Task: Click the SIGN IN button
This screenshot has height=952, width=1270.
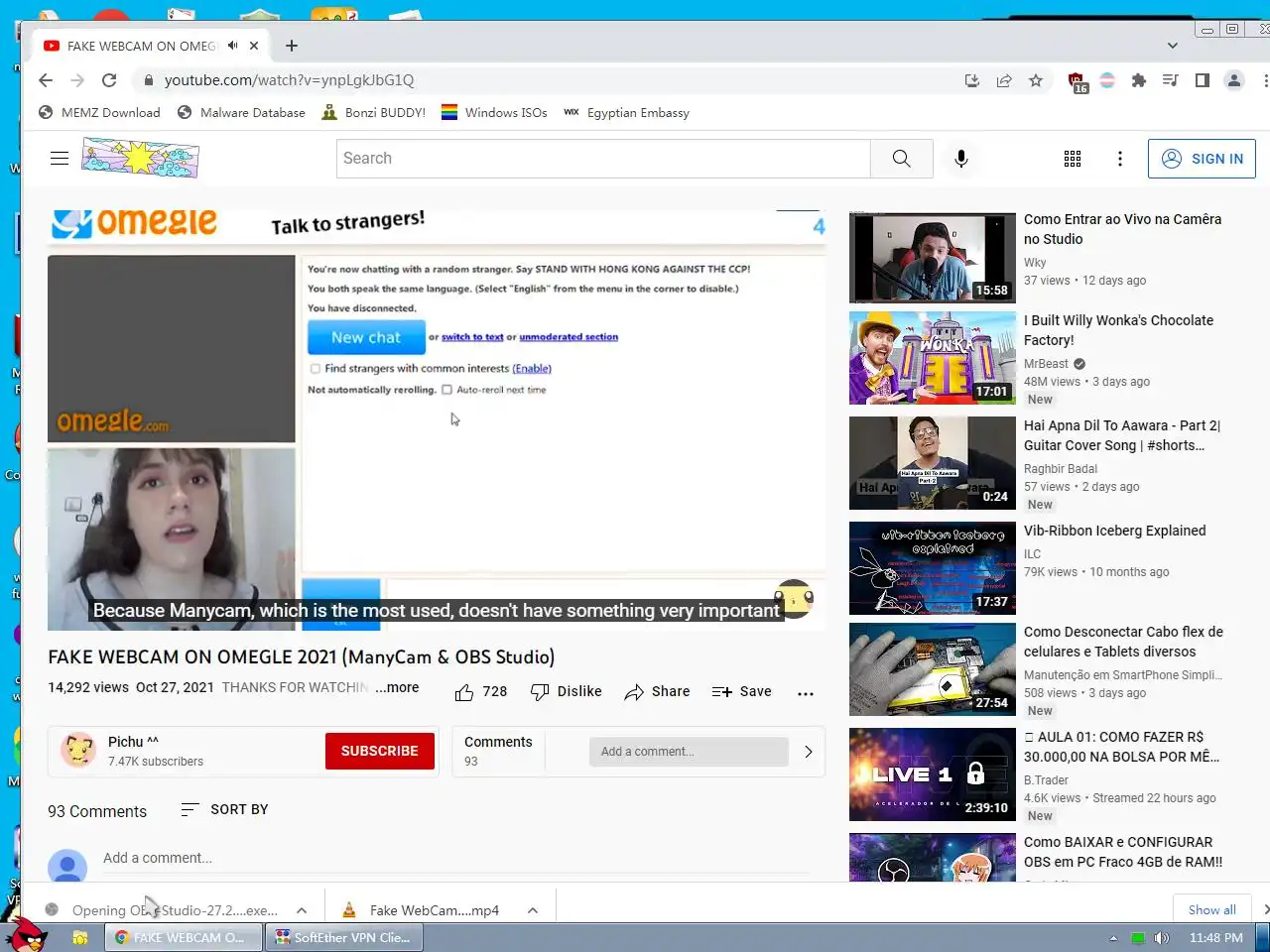Action: [1202, 159]
